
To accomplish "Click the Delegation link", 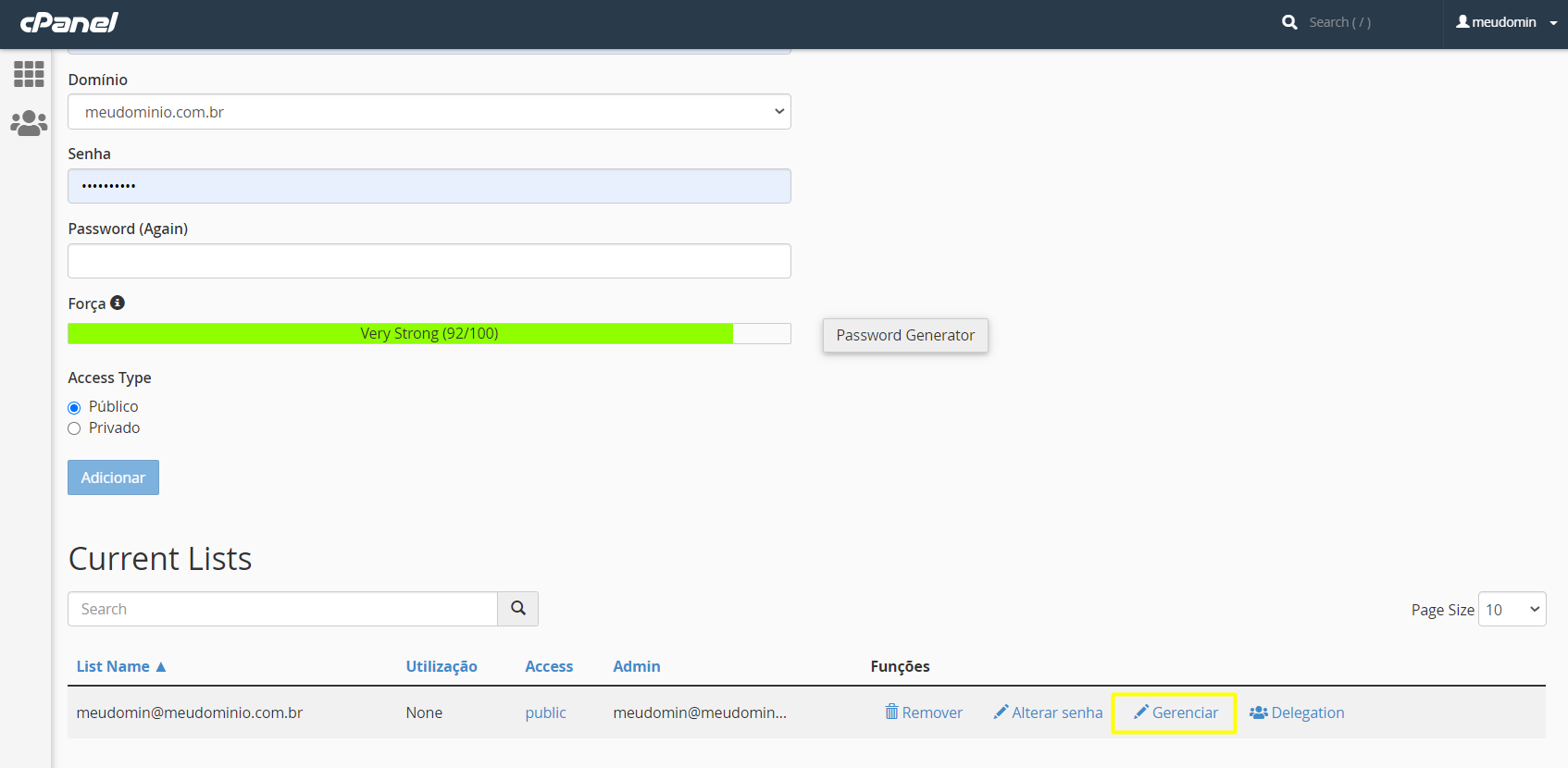I will click(x=1308, y=712).
